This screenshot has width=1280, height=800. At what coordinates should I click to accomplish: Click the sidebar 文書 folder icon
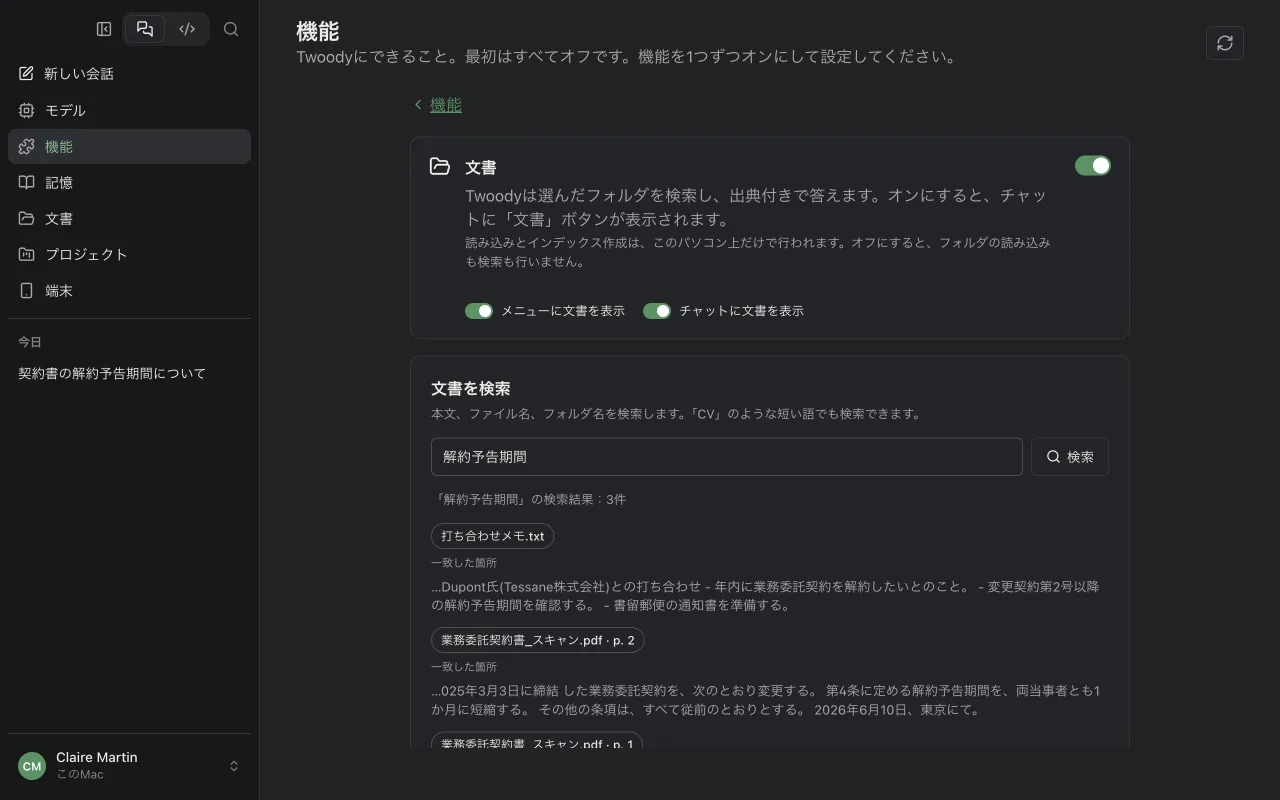pos(27,218)
